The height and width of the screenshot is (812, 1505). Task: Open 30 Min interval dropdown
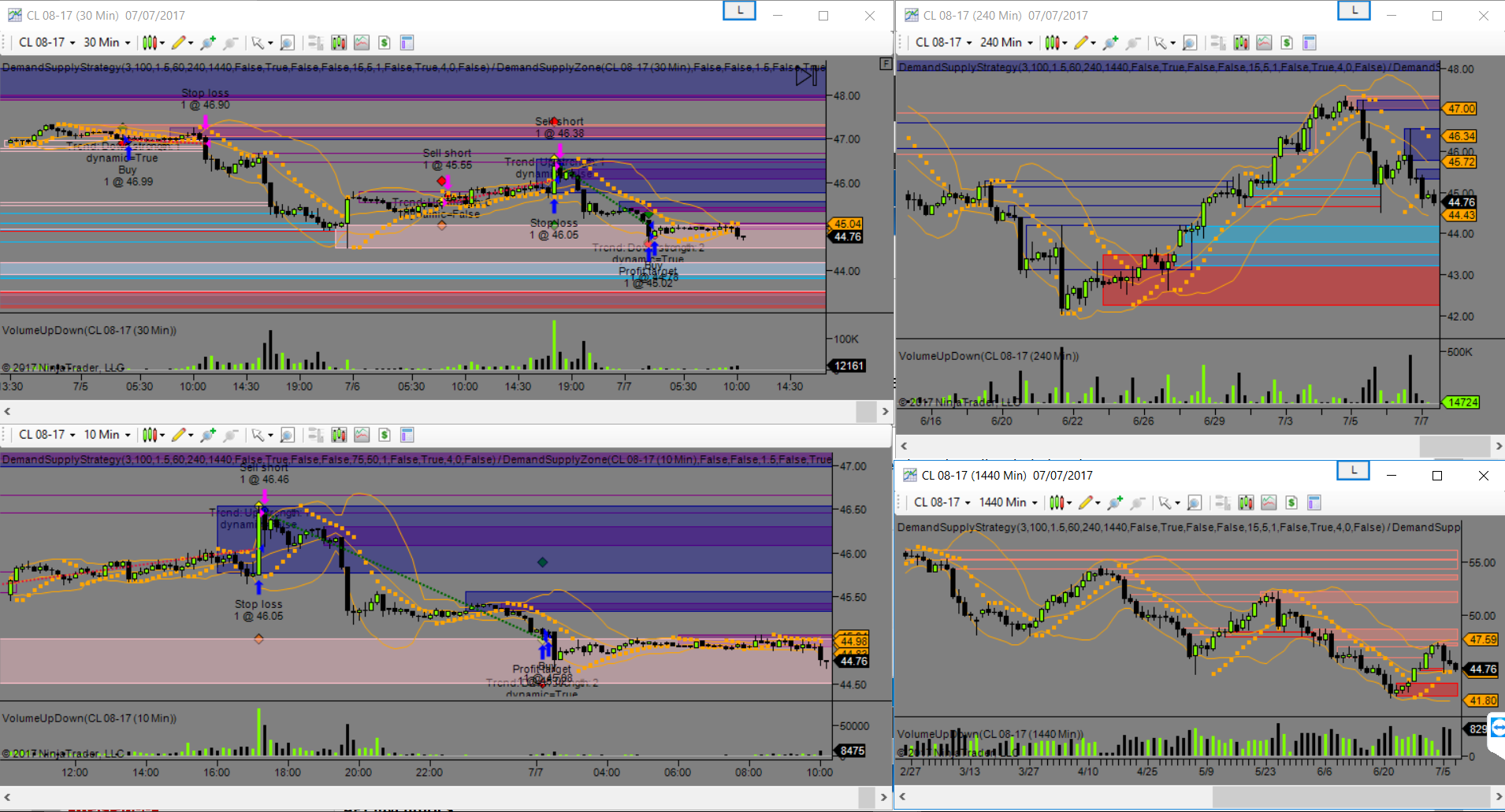click(x=106, y=43)
